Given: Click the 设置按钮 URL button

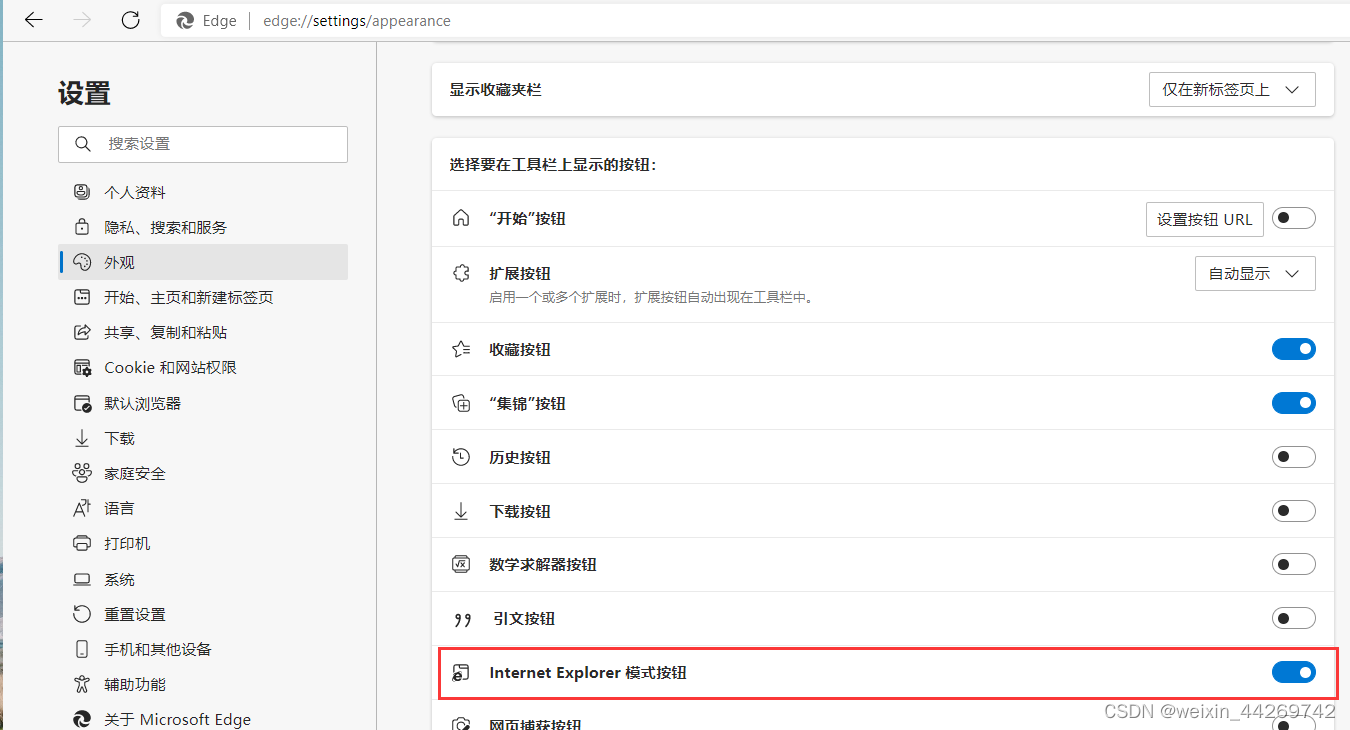Looking at the screenshot, I should coord(1204,219).
